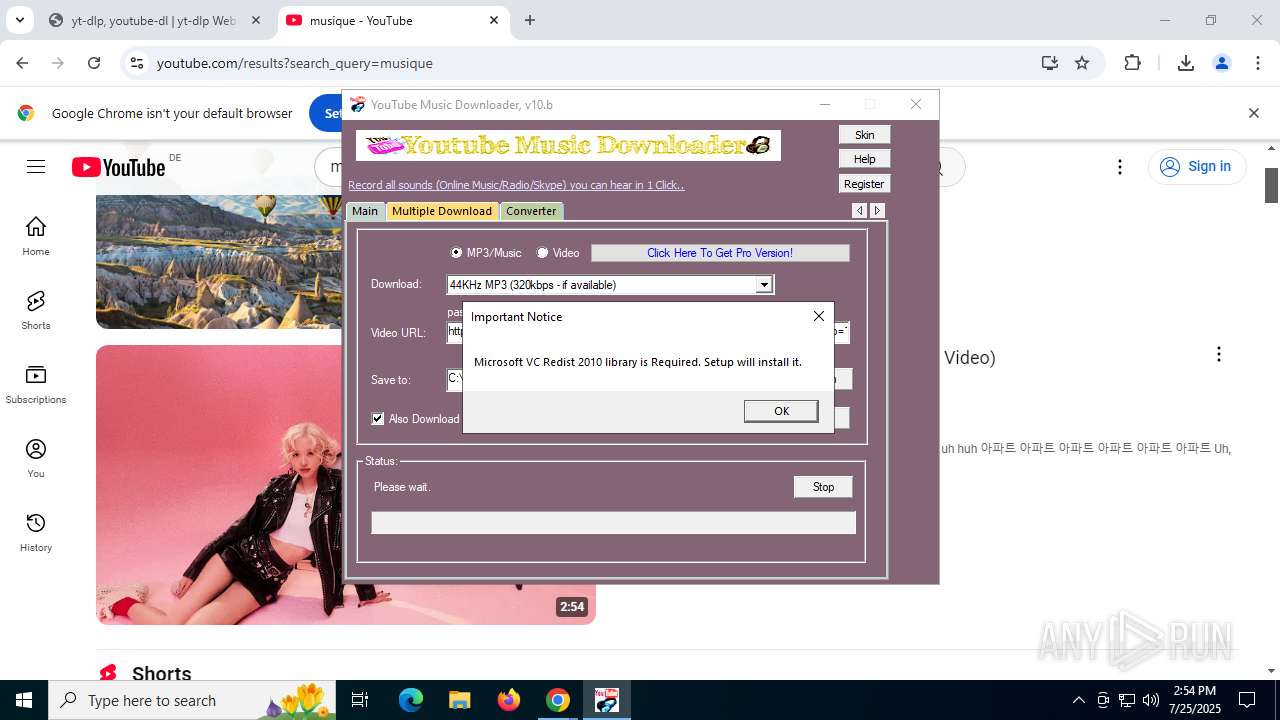The image size is (1280, 720).
Task: Switch to the Multiple Download tab
Action: (442, 211)
